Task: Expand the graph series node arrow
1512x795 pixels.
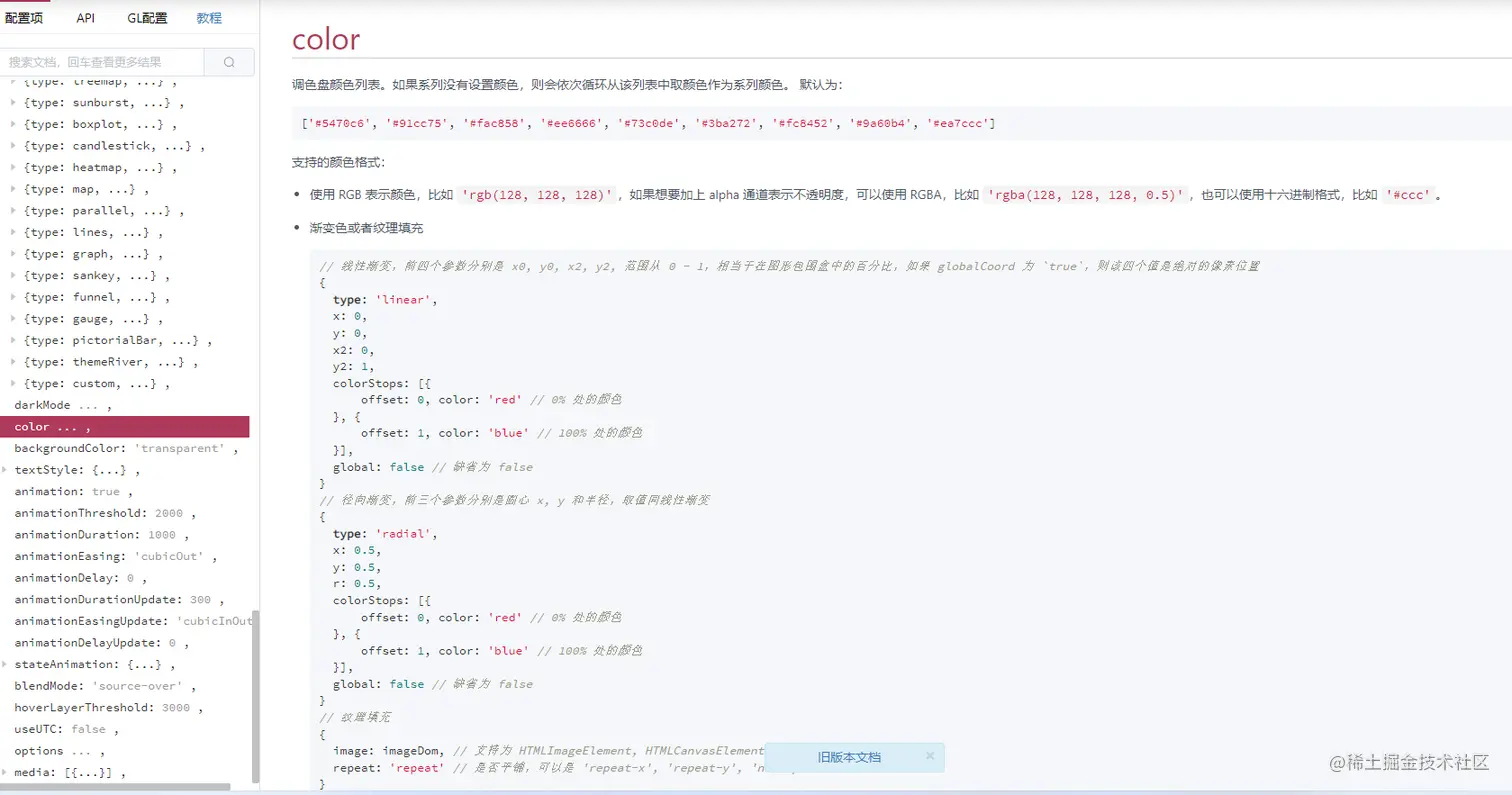Action: (x=13, y=254)
